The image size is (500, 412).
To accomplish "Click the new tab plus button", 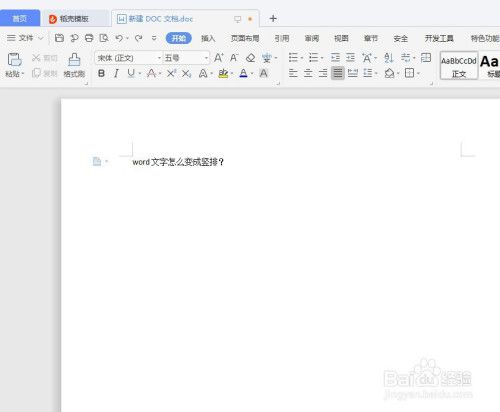I will point(273,19).
